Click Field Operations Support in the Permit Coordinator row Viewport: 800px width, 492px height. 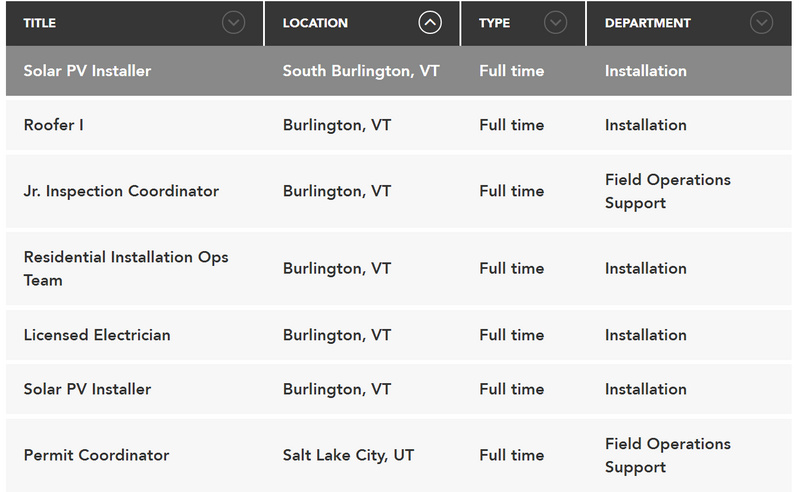pos(667,455)
